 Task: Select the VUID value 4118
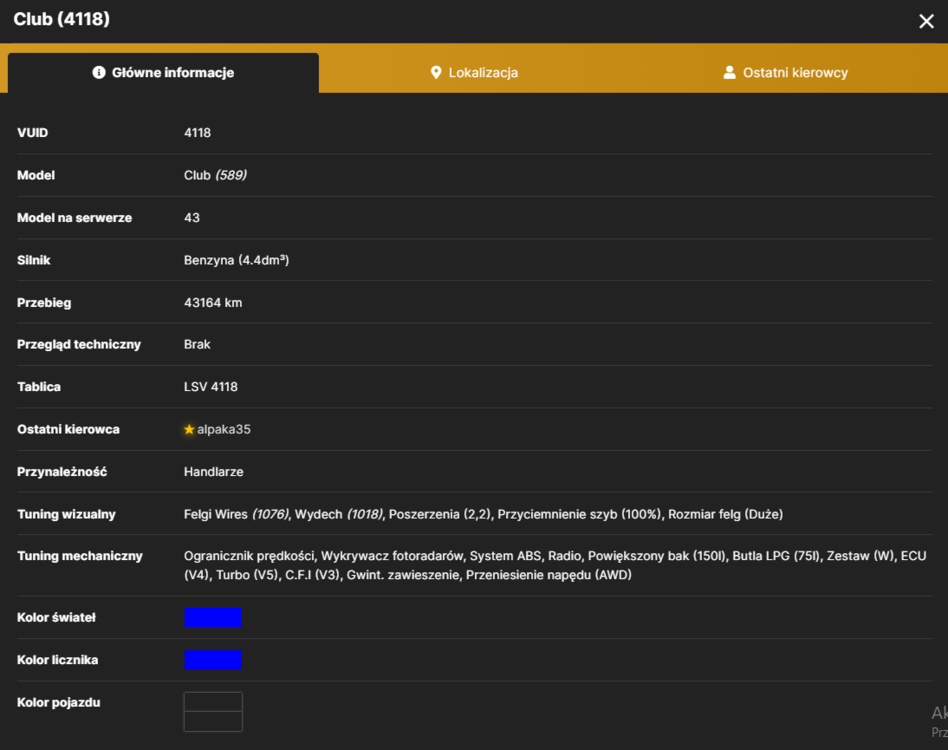[197, 132]
